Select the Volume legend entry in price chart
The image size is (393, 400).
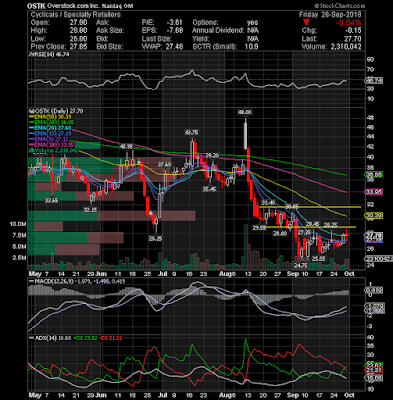54,150
